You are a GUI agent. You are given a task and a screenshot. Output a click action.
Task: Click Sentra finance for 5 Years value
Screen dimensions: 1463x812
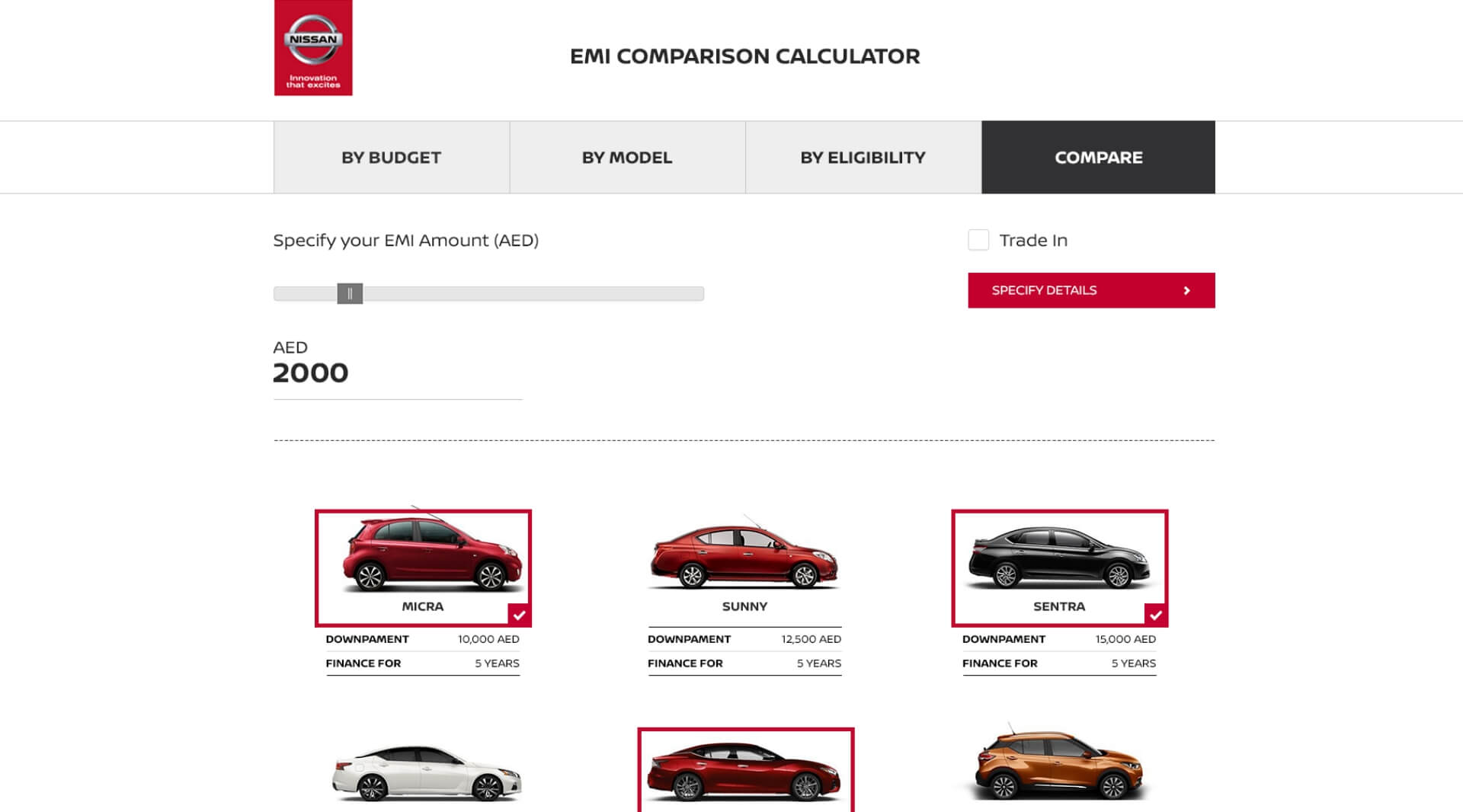(1133, 663)
